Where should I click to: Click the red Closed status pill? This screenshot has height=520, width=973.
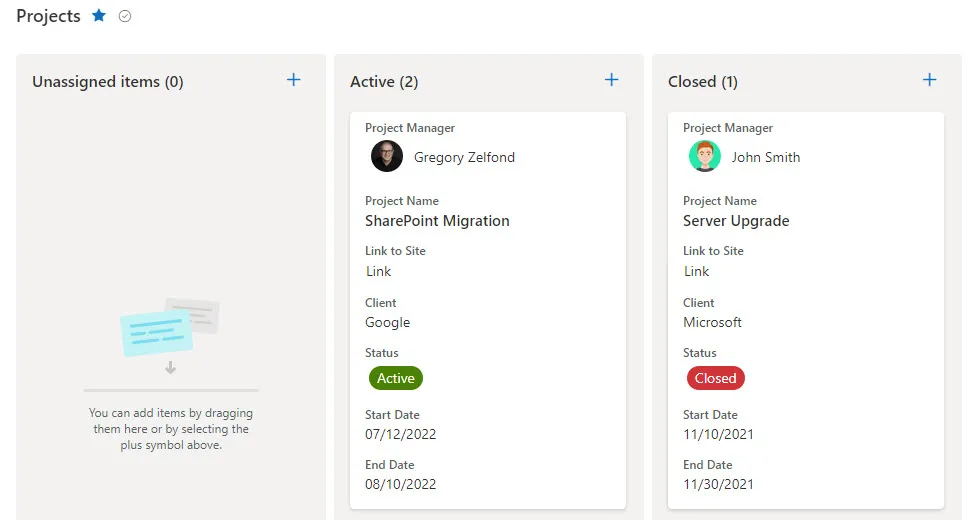tap(715, 378)
